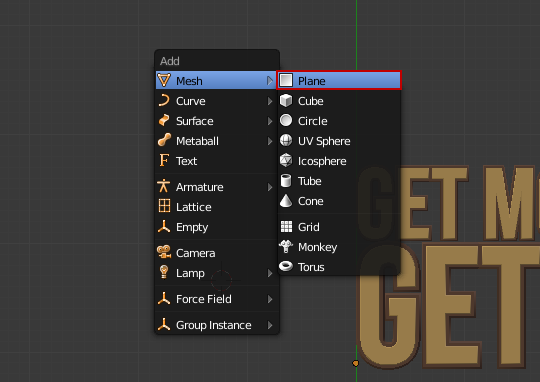Add a Tube mesh

click(339, 180)
